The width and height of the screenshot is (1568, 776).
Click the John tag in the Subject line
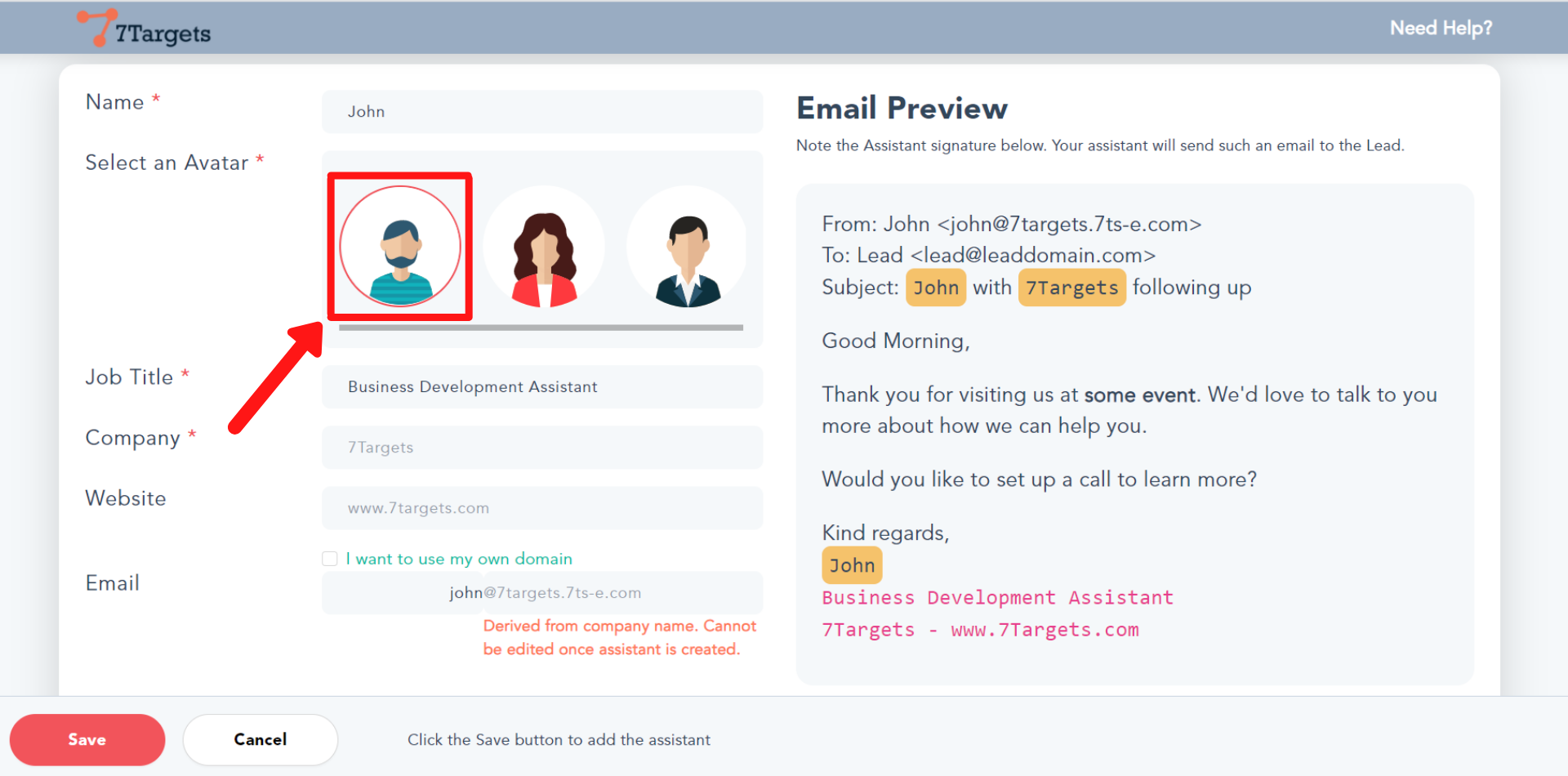(935, 288)
